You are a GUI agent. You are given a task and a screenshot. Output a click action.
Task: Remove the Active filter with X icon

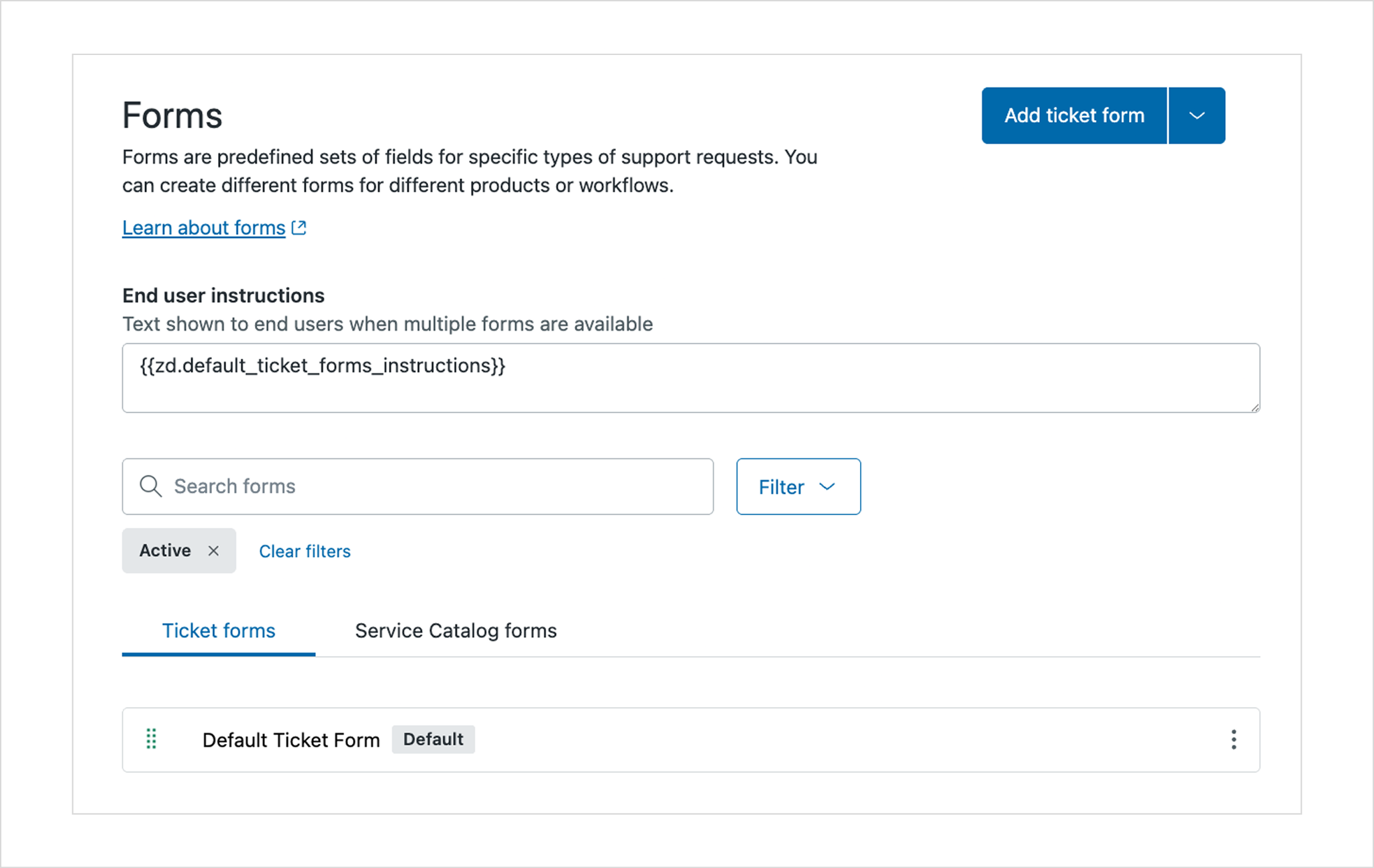(x=213, y=551)
